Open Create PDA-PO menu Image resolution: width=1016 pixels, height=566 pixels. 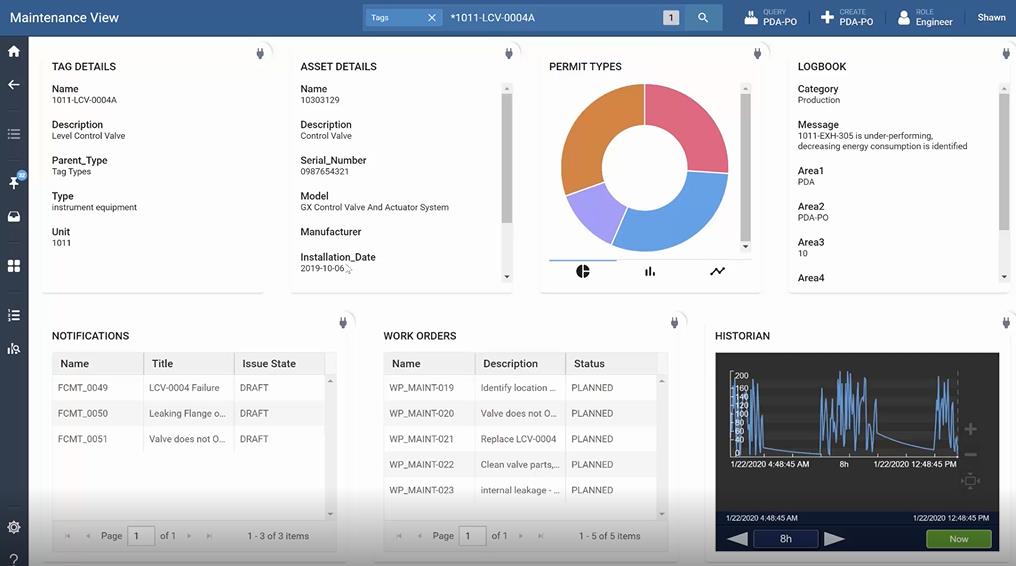coord(847,17)
